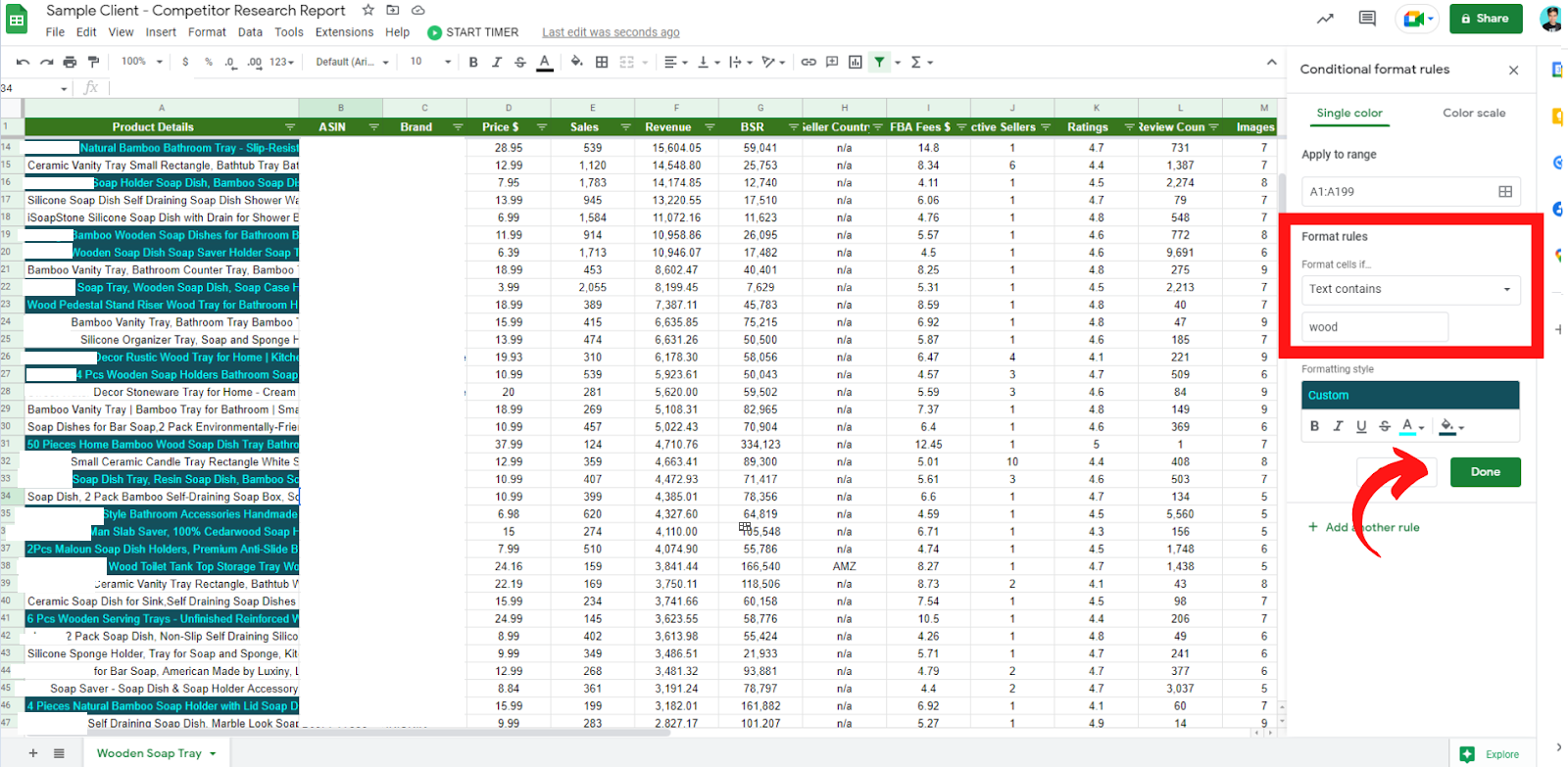
Task: Click the print icon in toolbar
Action: tap(70, 62)
